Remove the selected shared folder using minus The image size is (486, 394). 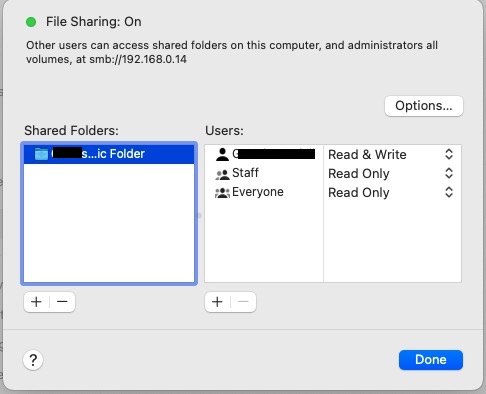point(62,302)
